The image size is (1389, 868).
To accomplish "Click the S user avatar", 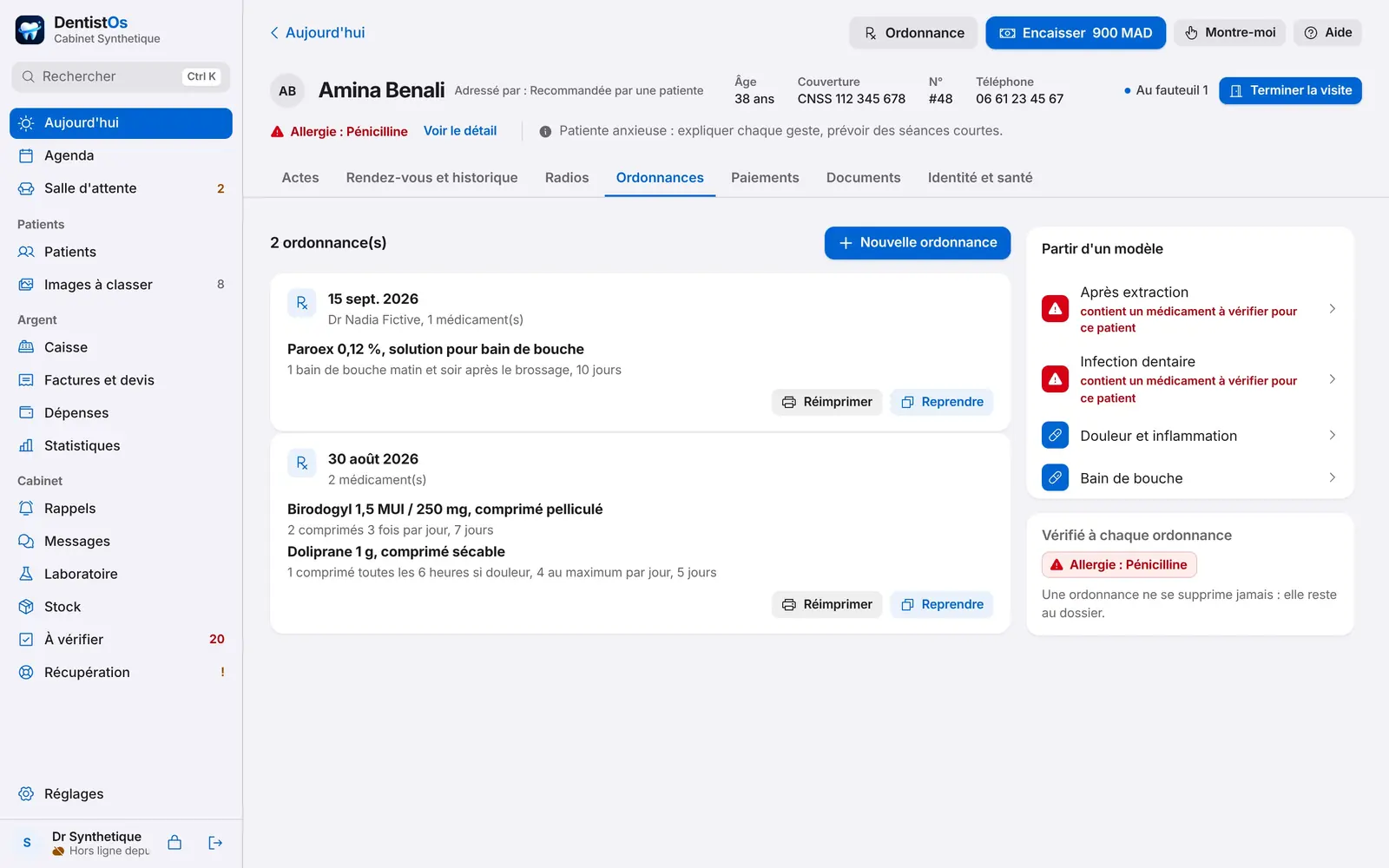I will tap(27, 843).
